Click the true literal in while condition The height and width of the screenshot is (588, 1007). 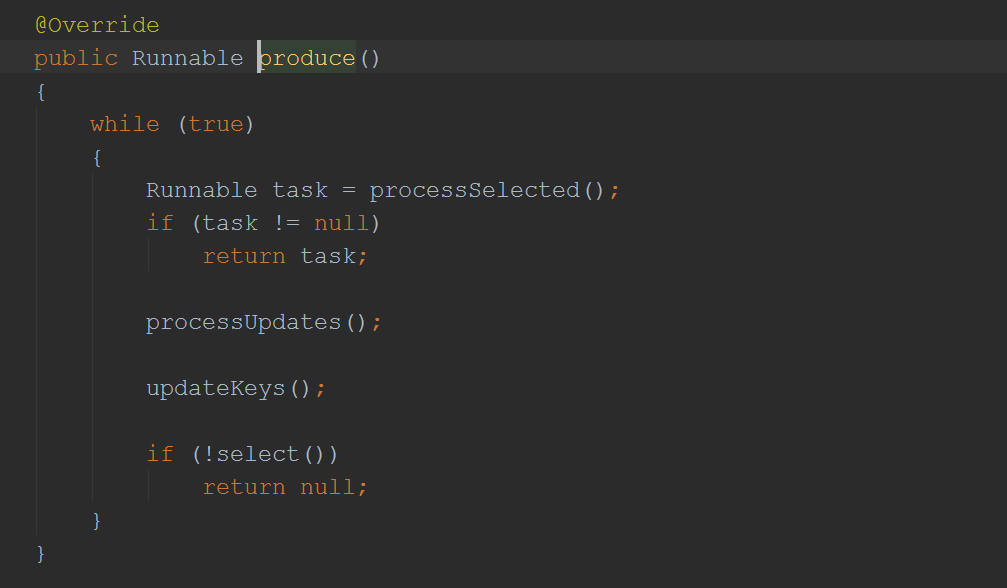pos(216,124)
